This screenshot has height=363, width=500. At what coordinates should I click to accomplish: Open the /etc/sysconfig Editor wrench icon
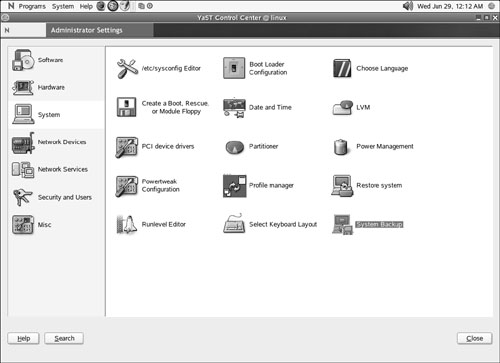click(127, 68)
